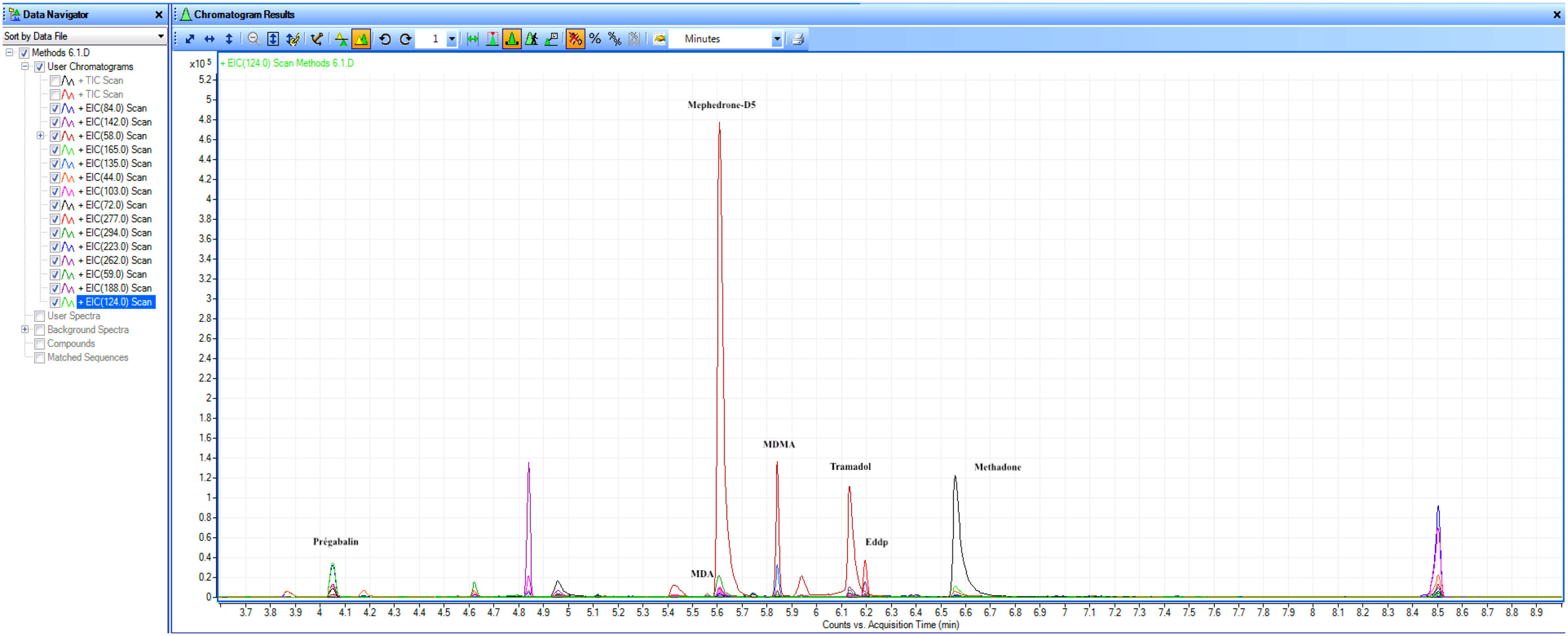Viewport: 1568px width, 636px height.
Task: Check the Compounds checkbox
Action: (39, 343)
